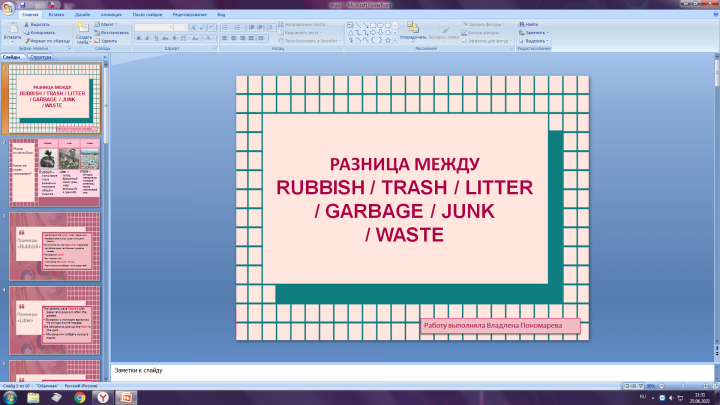Viewport: 720px width, 405px height.
Task: Select the Triangle shape in shapes gallery
Action: [350, 33]
